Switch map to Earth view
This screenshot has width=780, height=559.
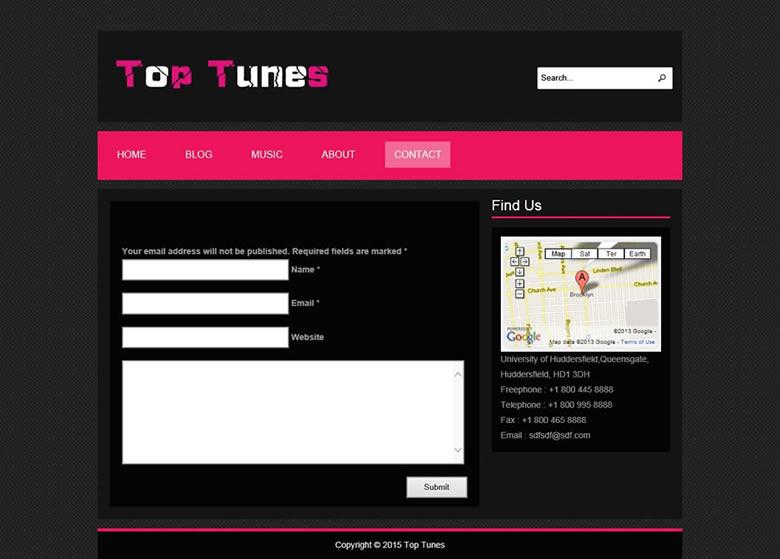pyautogui.click(x=638, y=254)
